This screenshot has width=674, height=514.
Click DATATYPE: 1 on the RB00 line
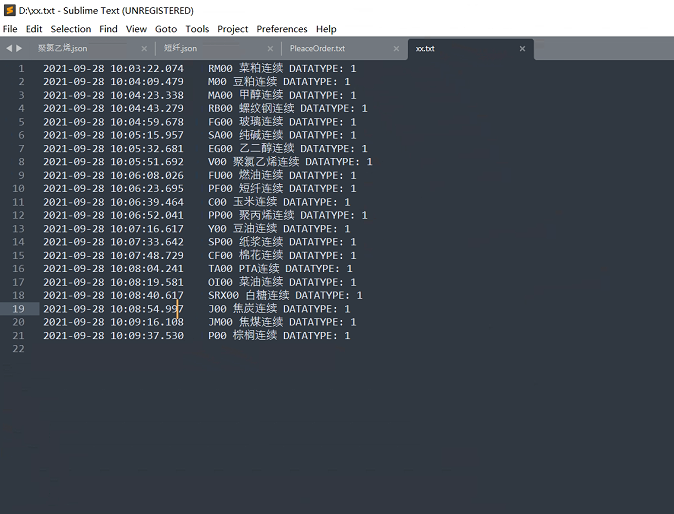[334, 108]
